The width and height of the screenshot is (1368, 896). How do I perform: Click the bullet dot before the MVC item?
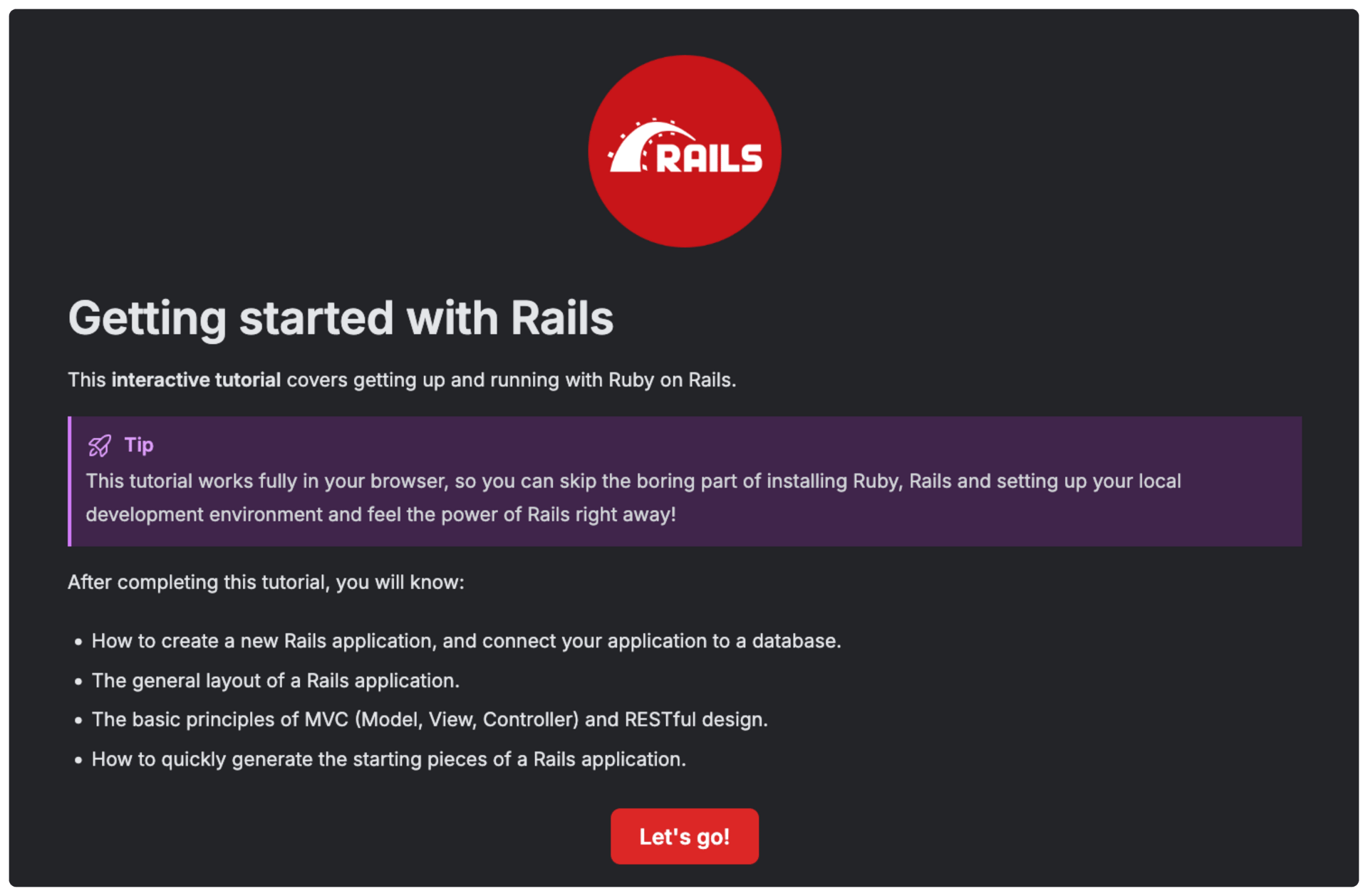pos(78,720)
